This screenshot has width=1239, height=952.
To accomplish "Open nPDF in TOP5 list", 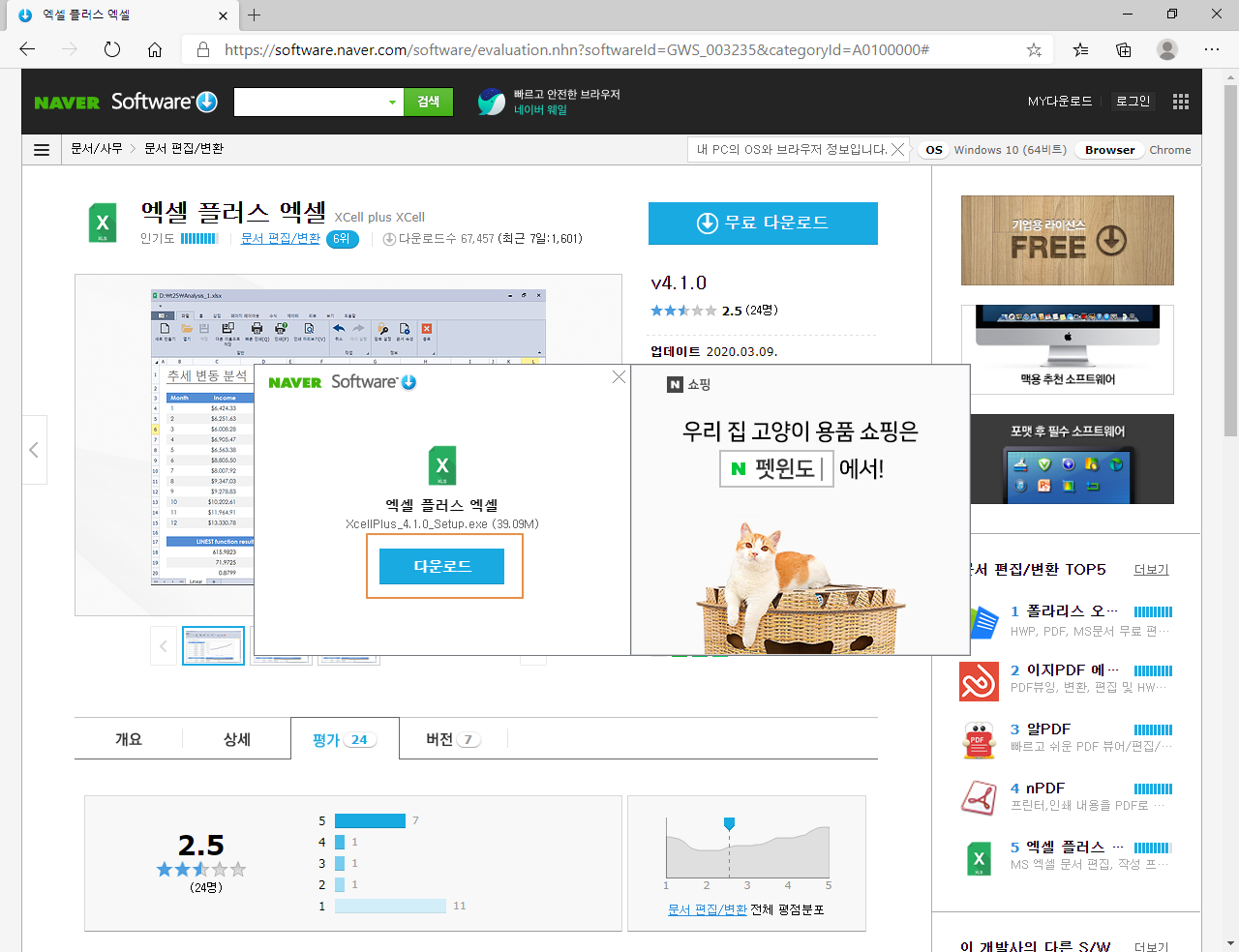I will tap(1038, 788).
